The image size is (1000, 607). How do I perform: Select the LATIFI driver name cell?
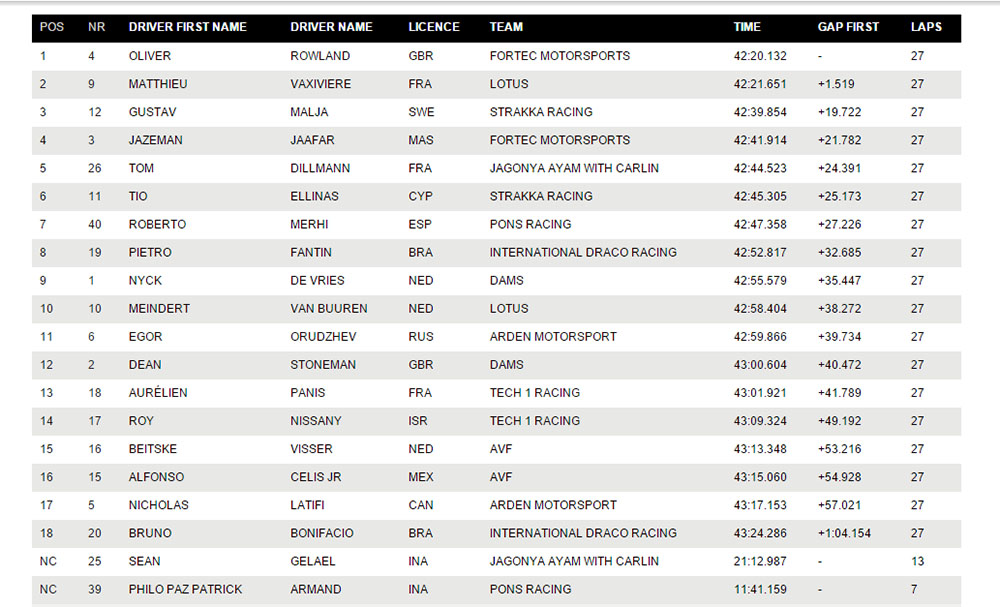click(307, 504)
